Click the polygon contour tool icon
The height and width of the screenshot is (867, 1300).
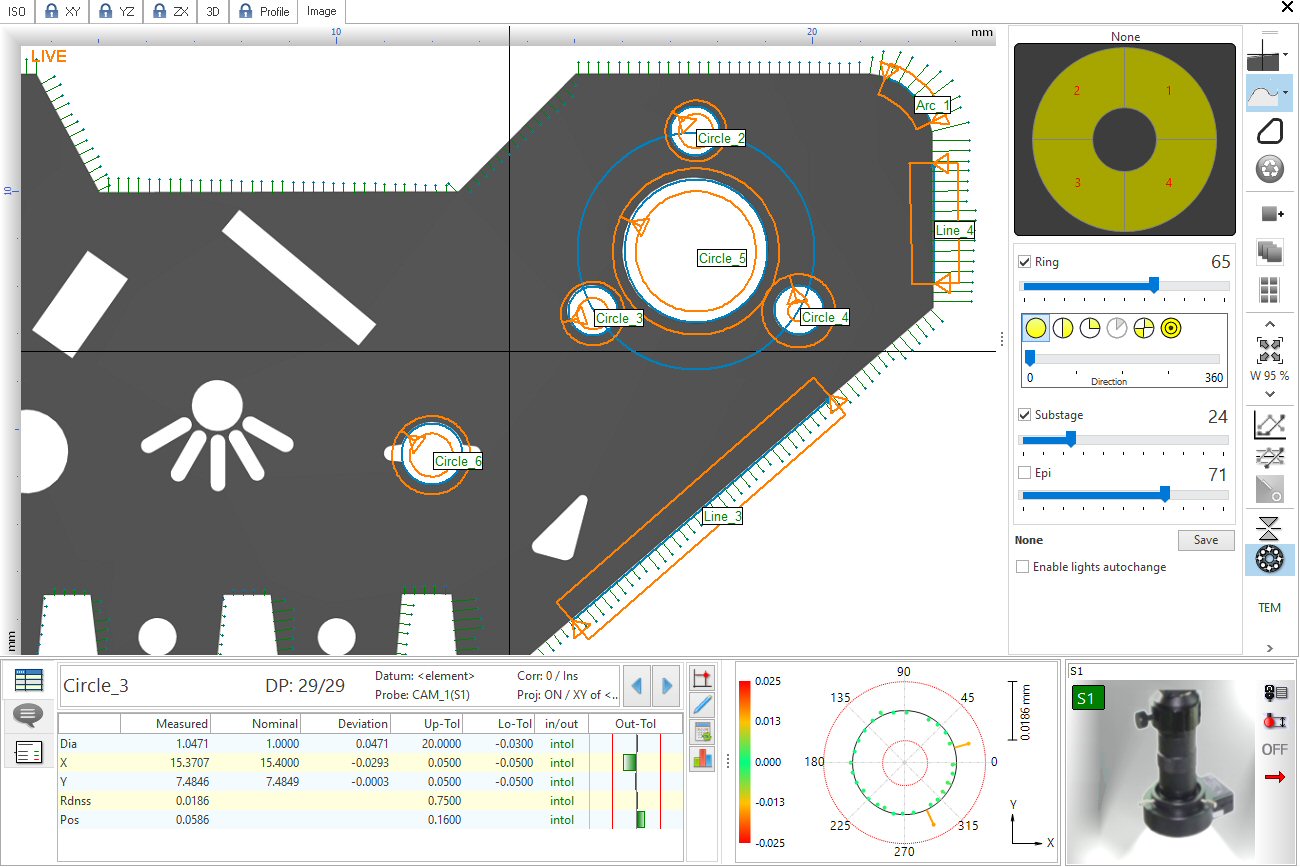click(1268, 131)
